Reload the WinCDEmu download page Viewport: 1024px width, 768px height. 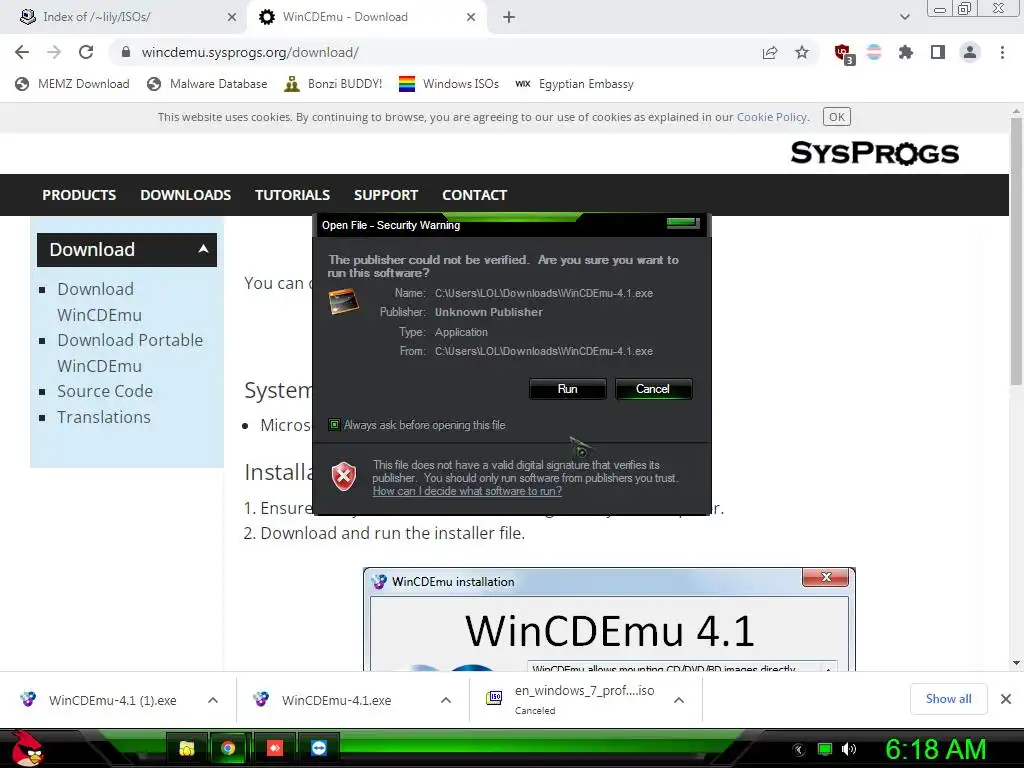[x=86, y=52]
